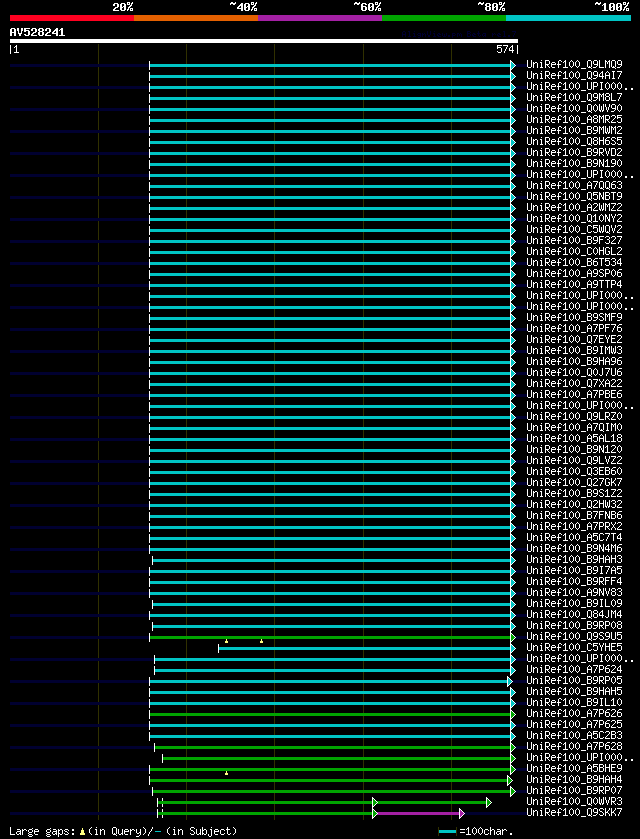Screen dimensions: 640x839
Task: Select the UniRef100_B9F327 label
Action: point(574,240)
